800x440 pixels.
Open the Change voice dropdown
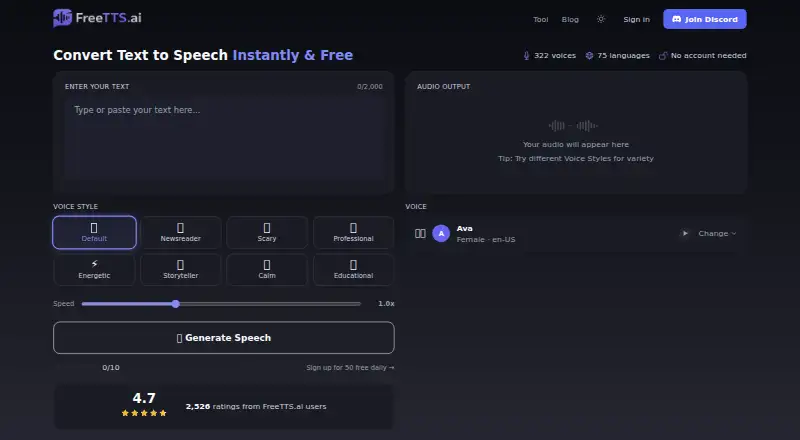[717, 233]
